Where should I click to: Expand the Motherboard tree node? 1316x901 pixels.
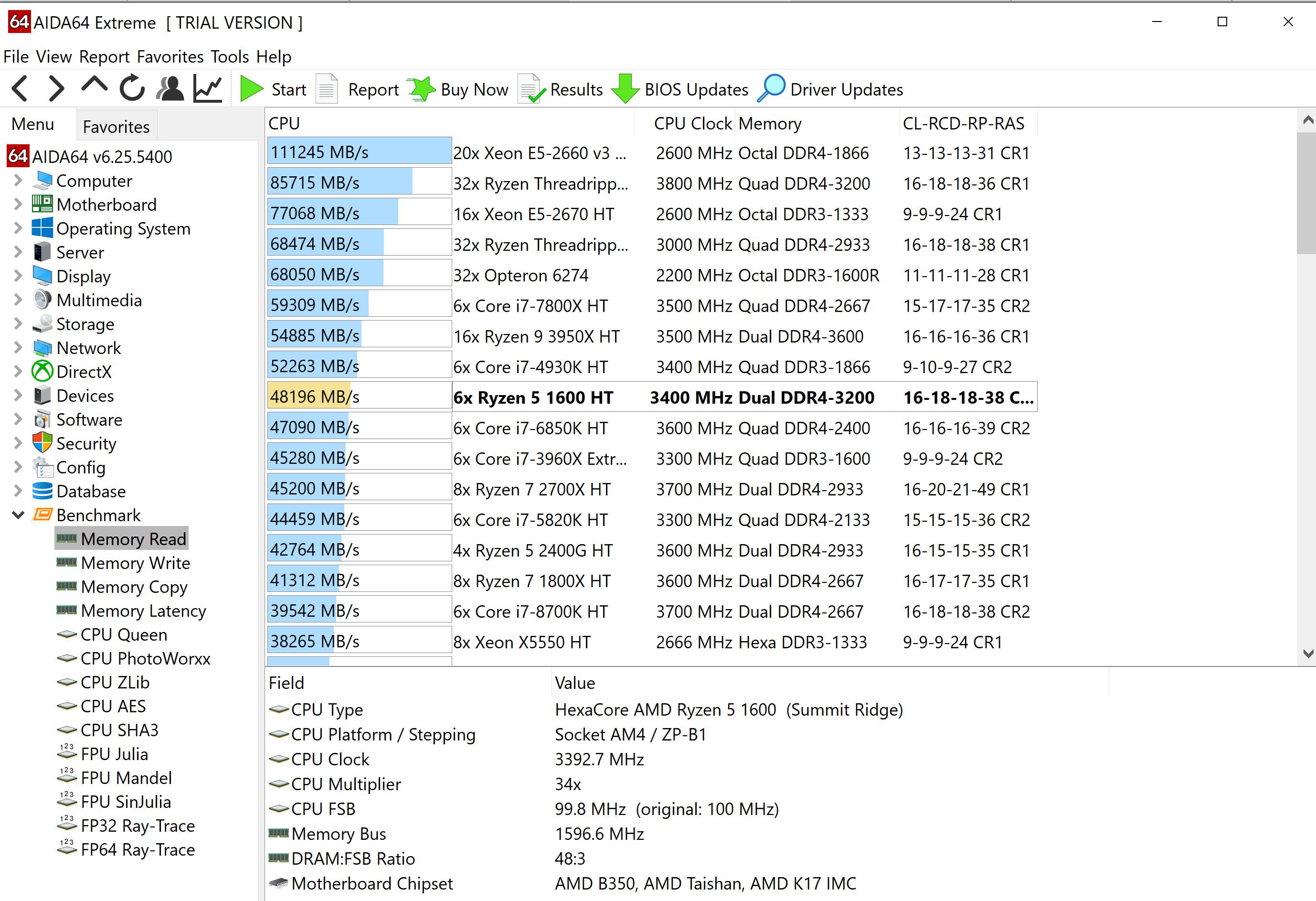point(18,204)
